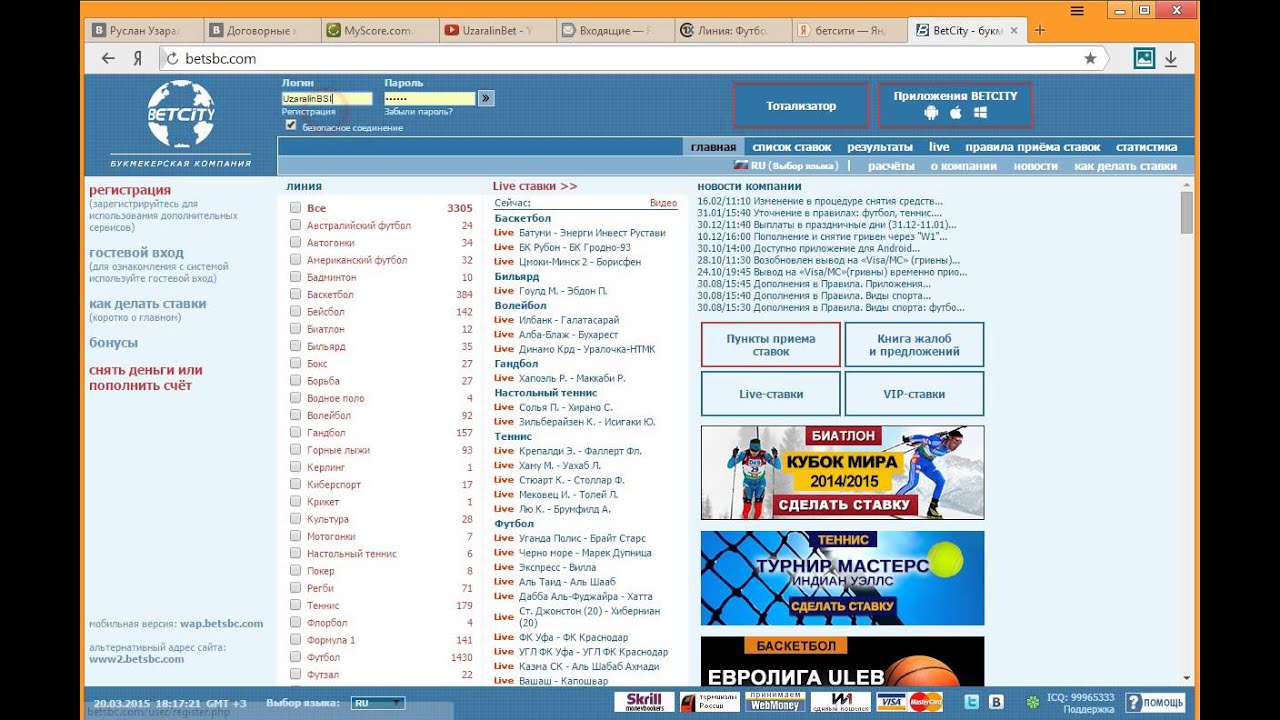
Task: Open the Уганда Полис - Брайт Старс match
Action: [x=582, y=538]
